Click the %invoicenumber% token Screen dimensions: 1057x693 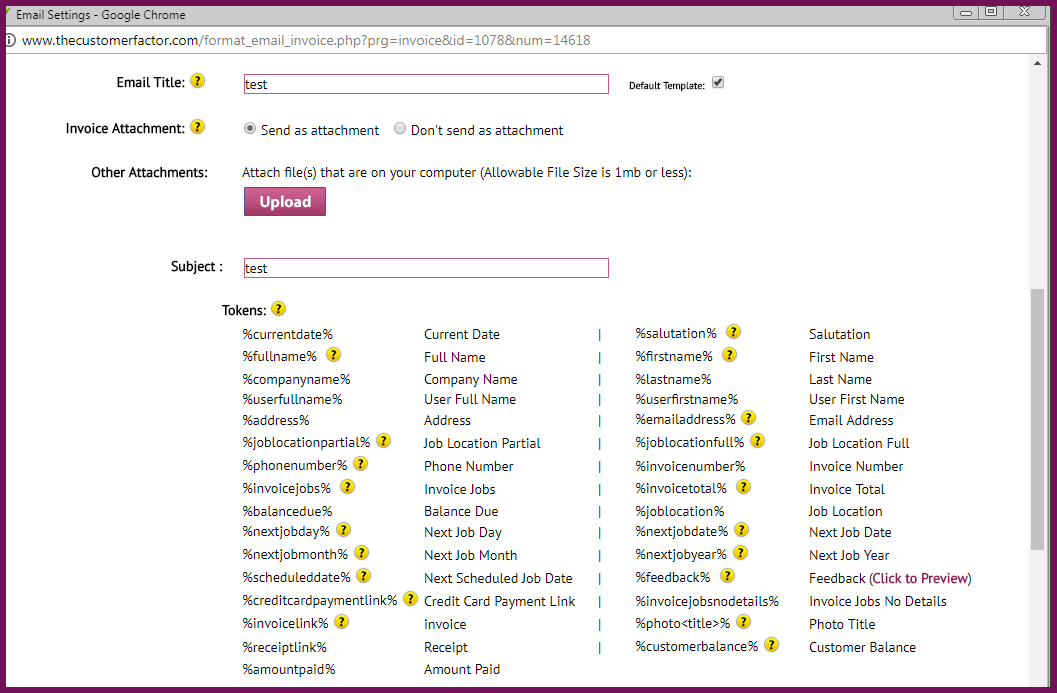pyautogui.click(x=690, y=466)
